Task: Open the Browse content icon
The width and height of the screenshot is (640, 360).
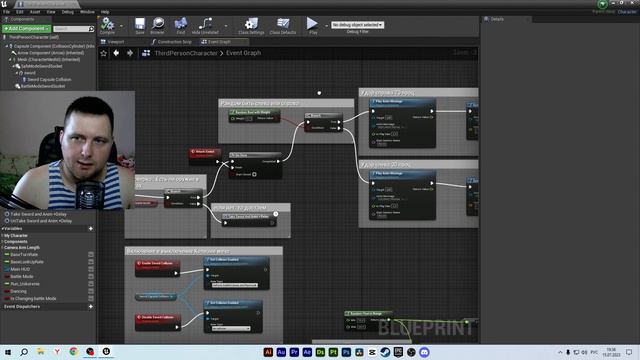Action: [158, 23]
